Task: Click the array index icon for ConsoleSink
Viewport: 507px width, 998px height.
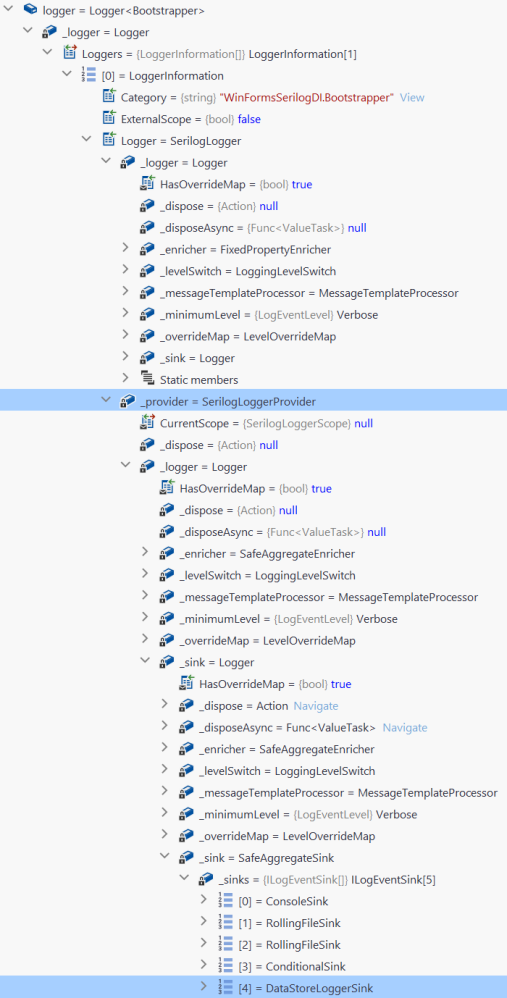Action: [225, 901]
